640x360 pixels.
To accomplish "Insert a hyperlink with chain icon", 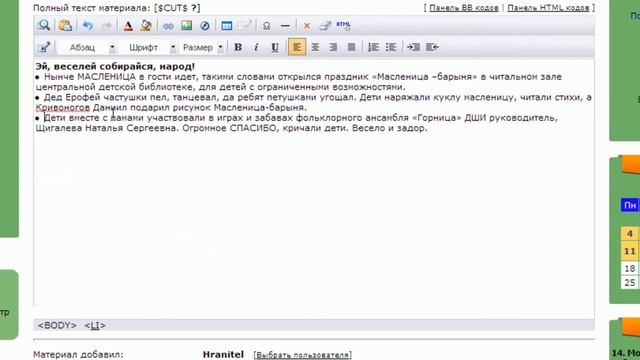I will (x=168, y=26).
